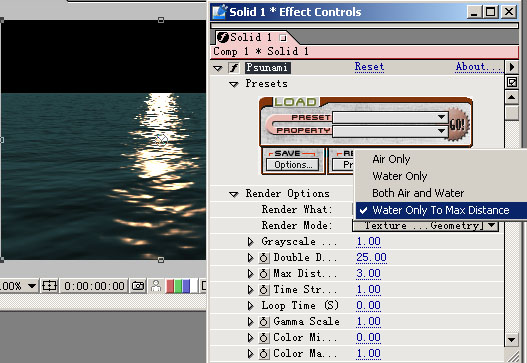Edit the Color Ma... value 1.00
Screen dimensions: 527x363
click(368, 354)
